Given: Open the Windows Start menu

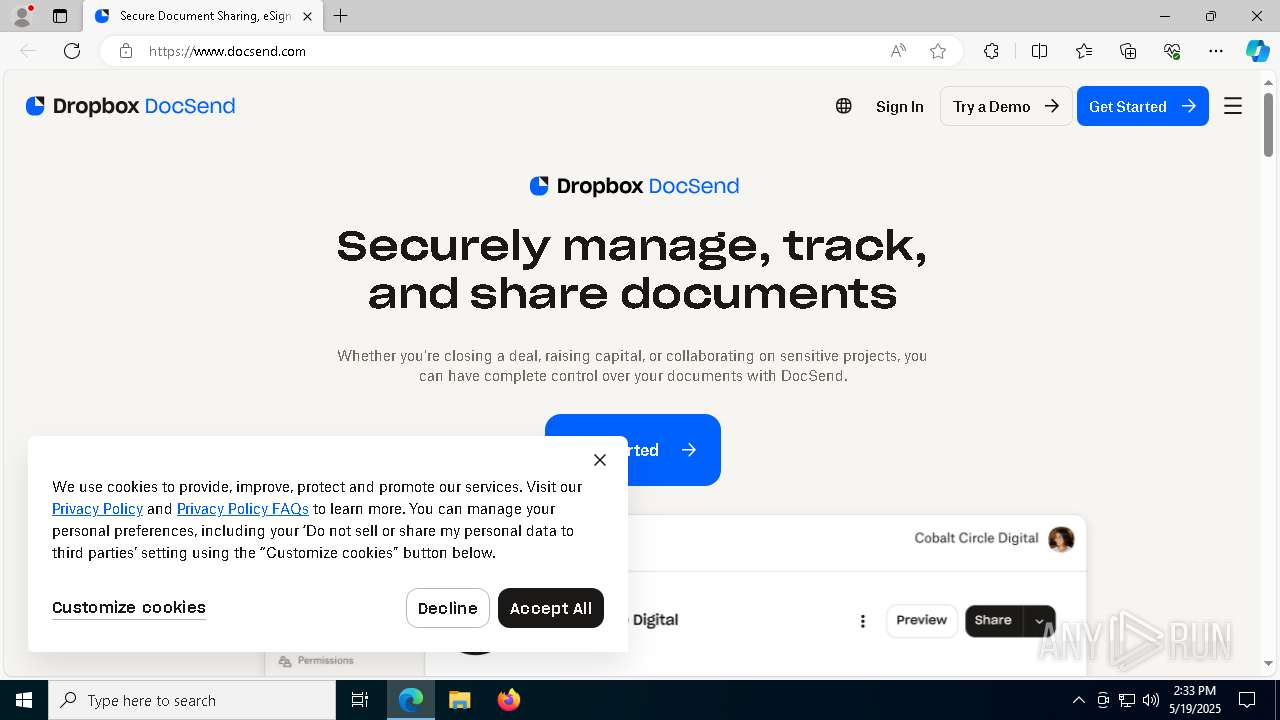Looking at the screenshot, I should (24, 700).
